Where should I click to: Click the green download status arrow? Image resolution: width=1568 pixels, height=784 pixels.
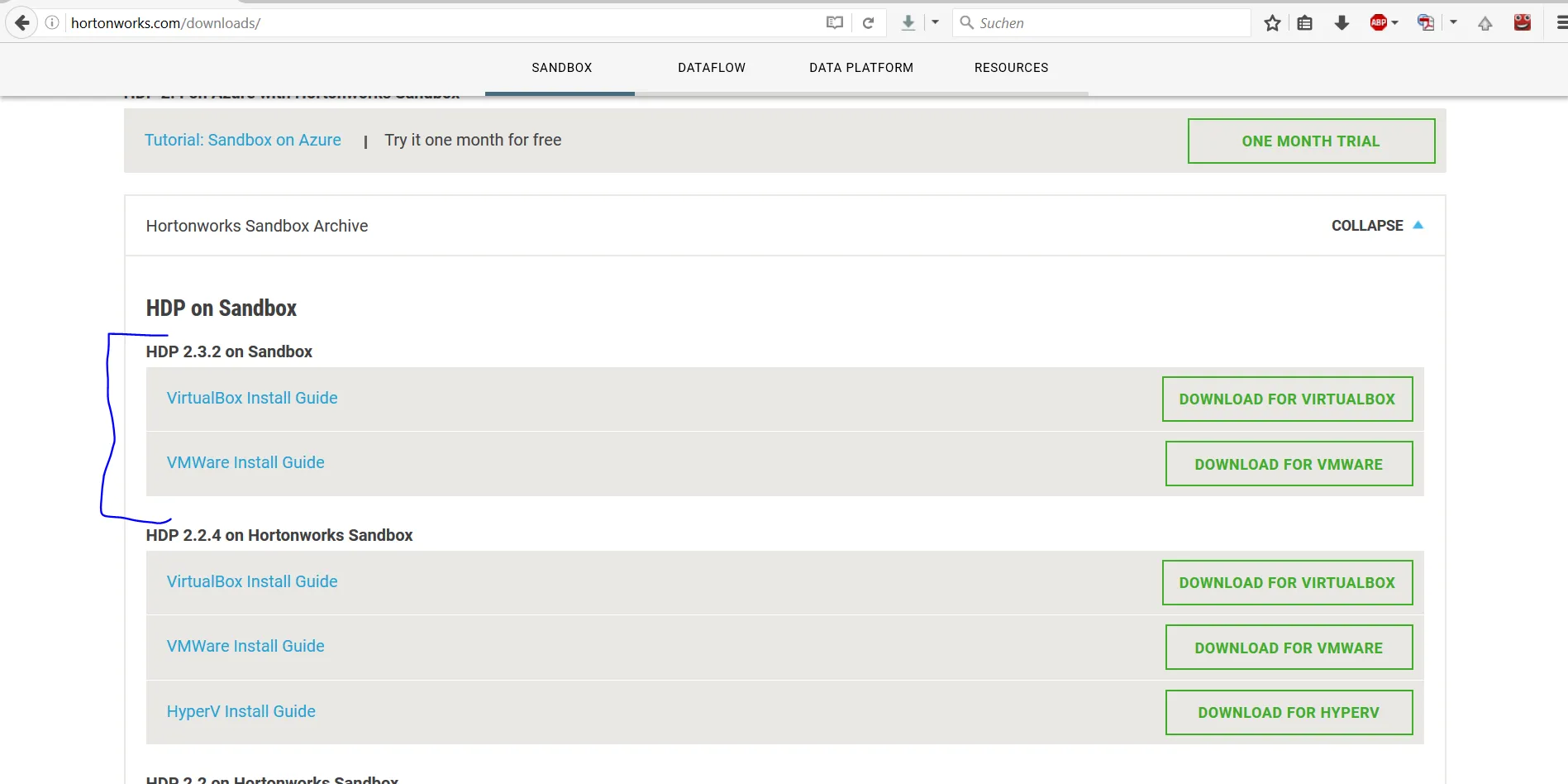908,23
